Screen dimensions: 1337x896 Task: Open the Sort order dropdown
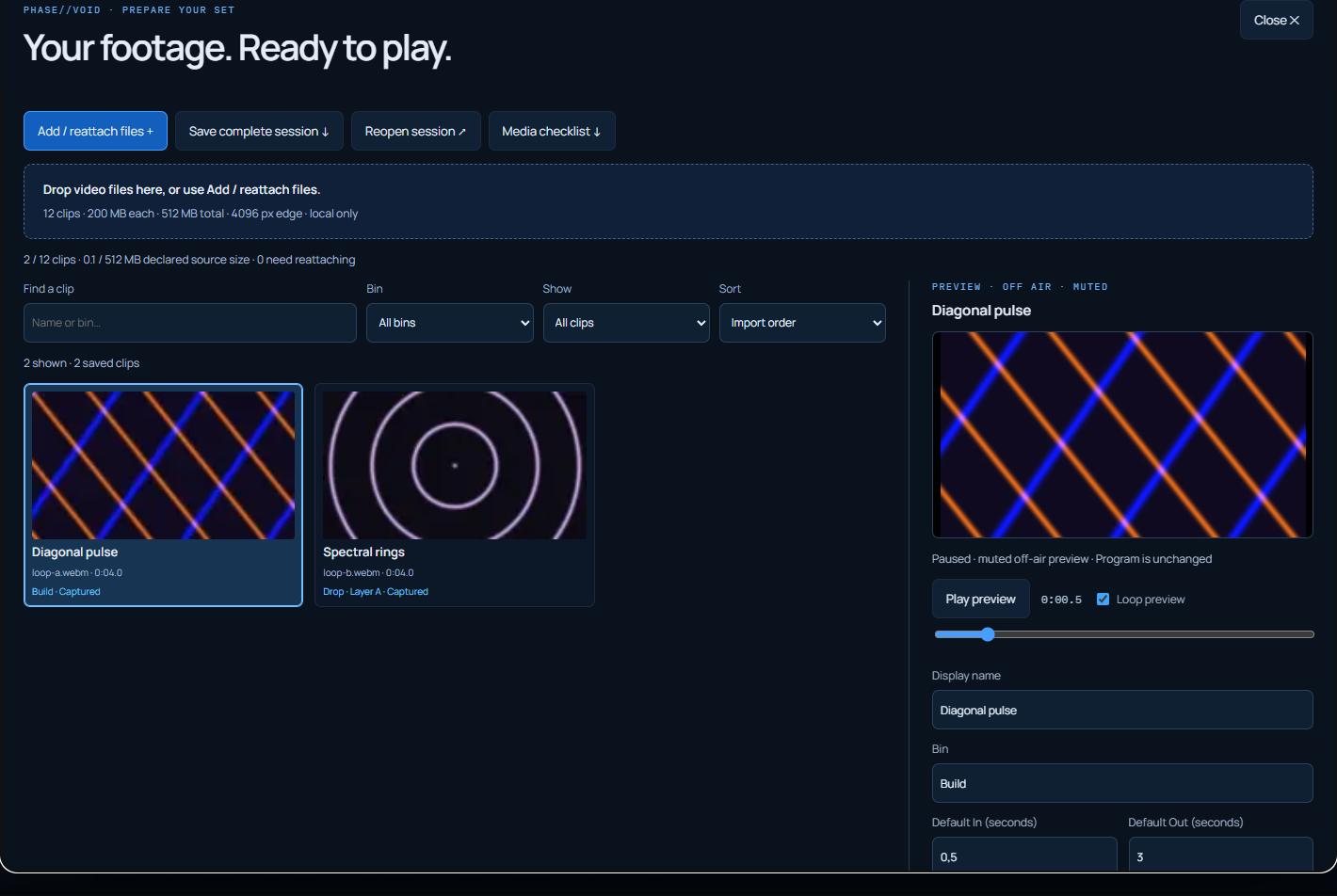coord(802,323)
